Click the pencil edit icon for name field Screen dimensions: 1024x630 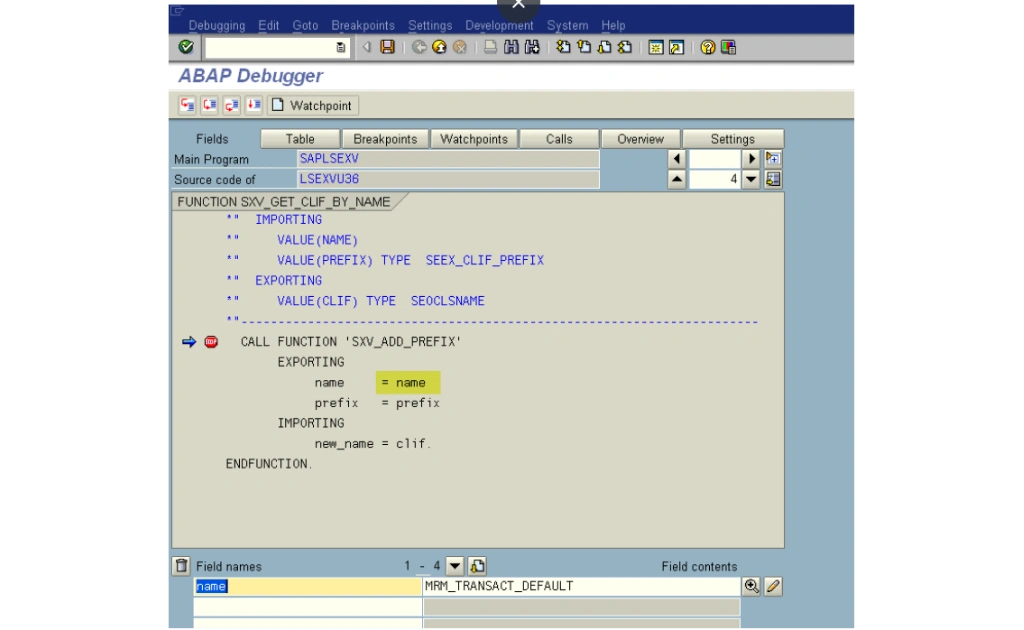pyautogui.click(x=773, y=586)
